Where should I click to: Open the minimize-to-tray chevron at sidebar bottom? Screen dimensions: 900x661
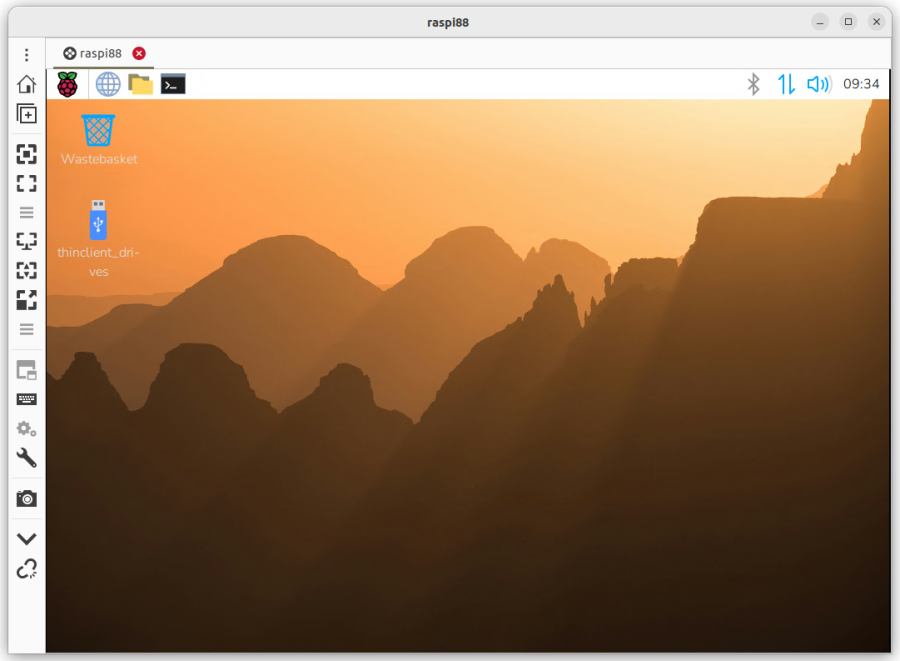click(x=26, y=538)
